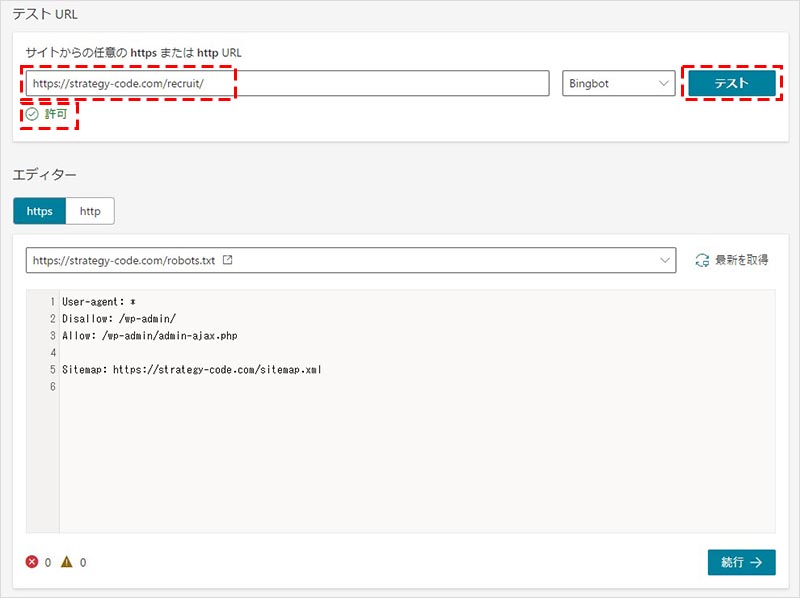This screenshot has width=800, height=598.
Task: Open the Bingbot crawler dropdown
Action: point(619,83)
